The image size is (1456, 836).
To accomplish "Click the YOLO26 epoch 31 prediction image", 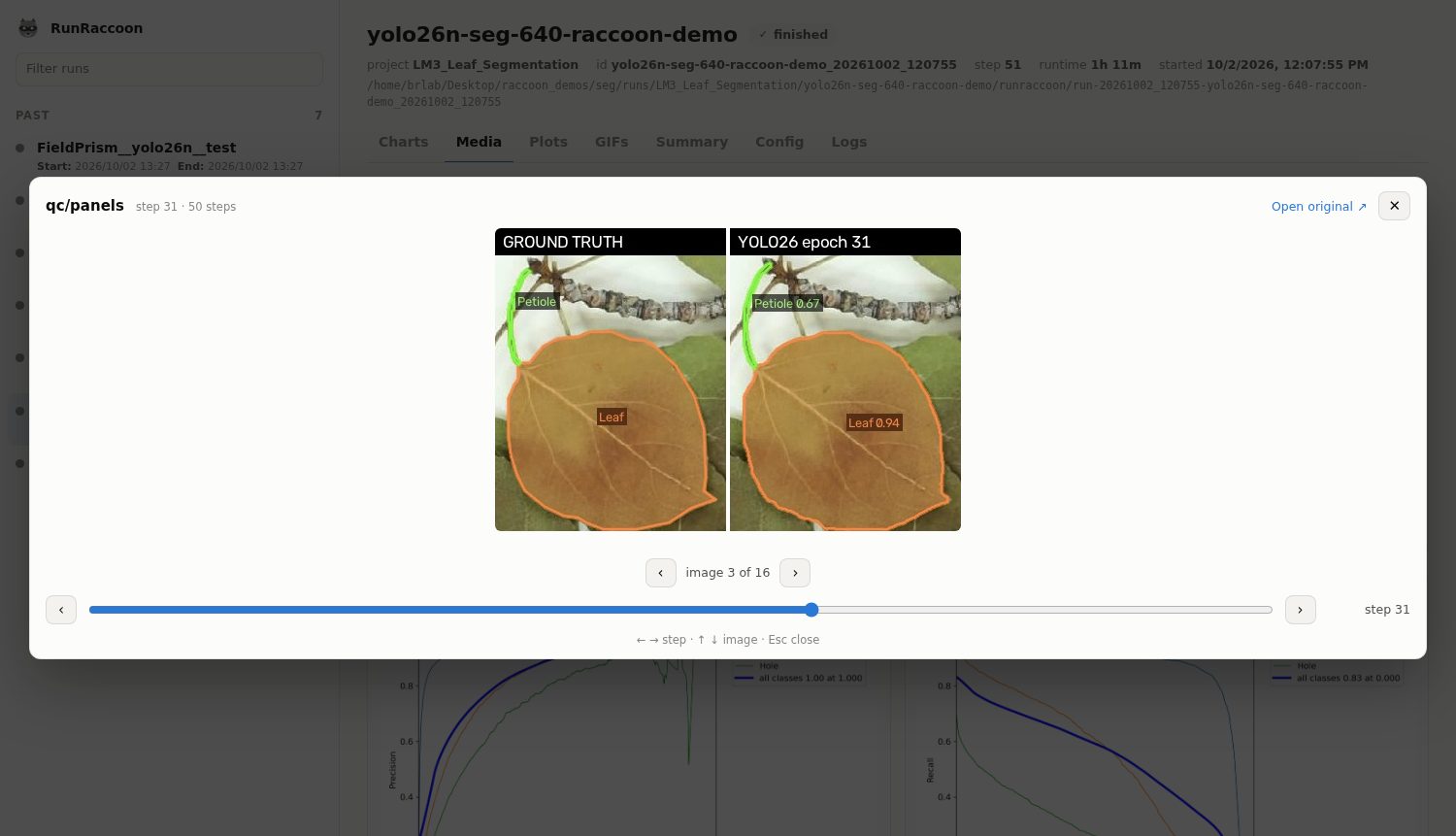I will click(845, 380).
